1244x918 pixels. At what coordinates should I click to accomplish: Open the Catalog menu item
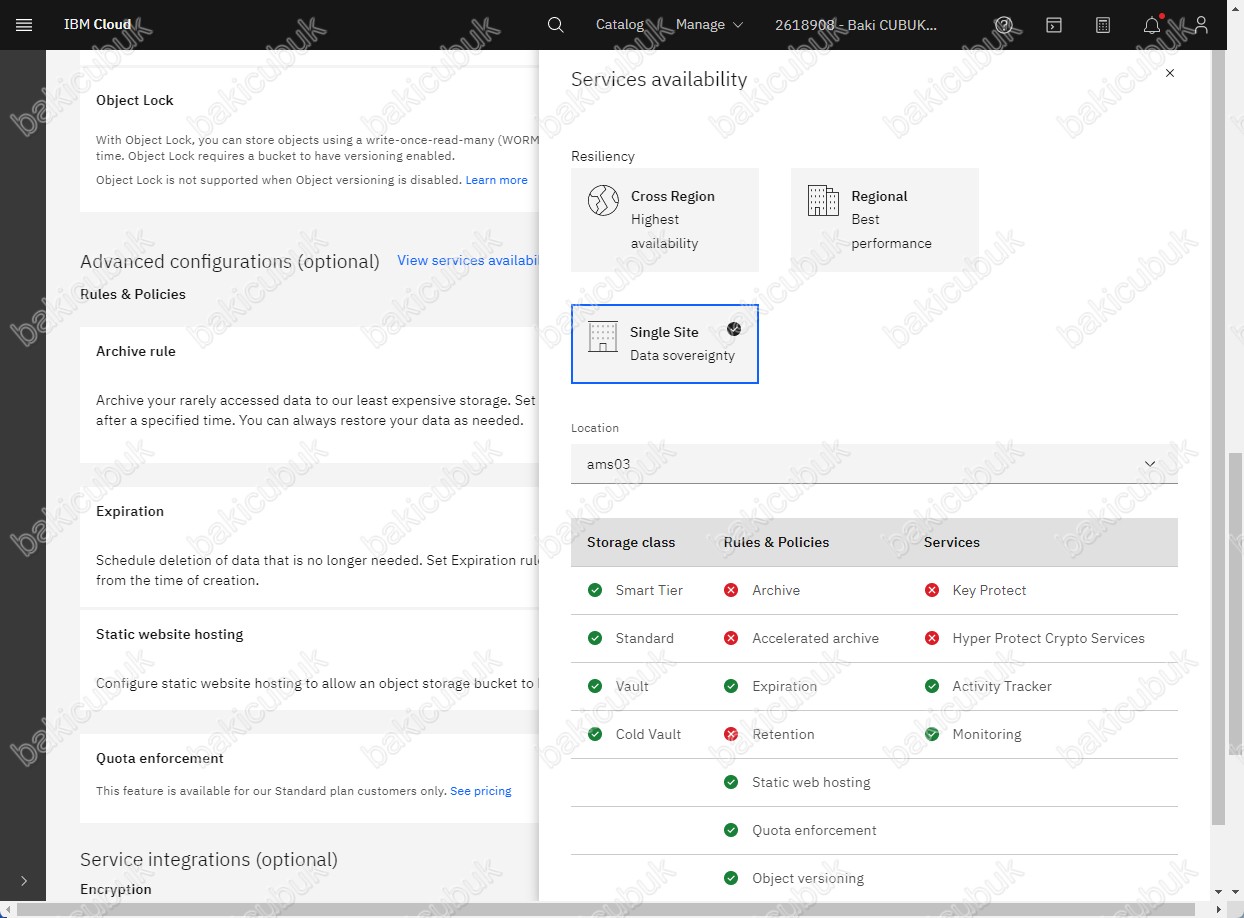(x=620, y=25)
